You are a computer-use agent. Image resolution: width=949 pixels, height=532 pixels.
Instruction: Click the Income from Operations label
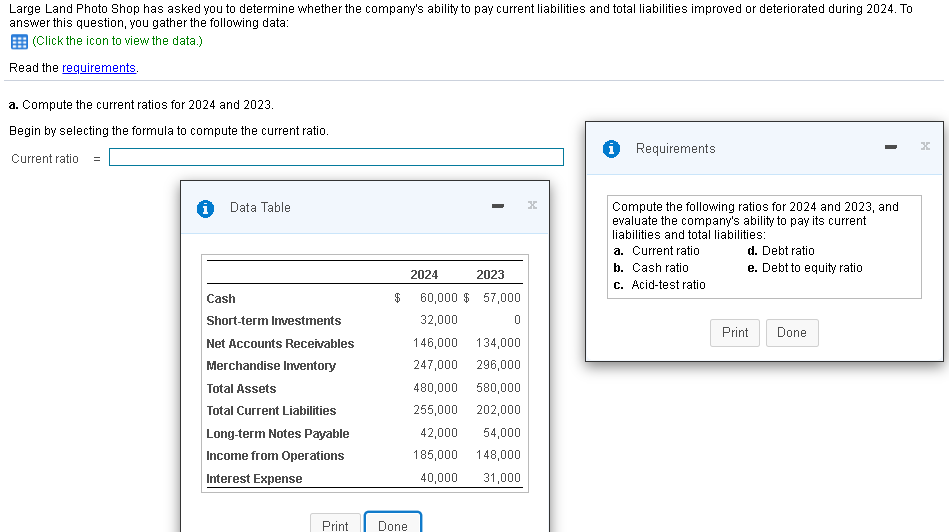click(275, 456)
